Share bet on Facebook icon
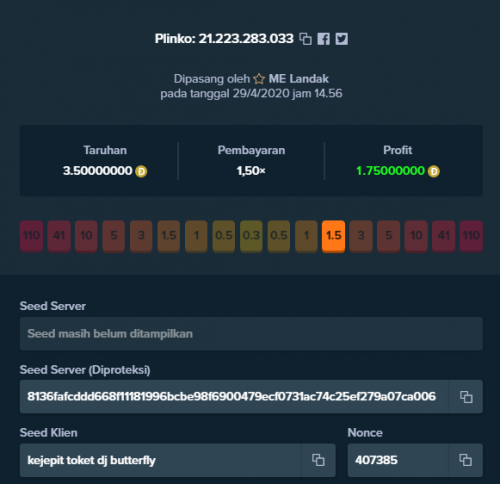500x484 pixels. click(323, 39)
